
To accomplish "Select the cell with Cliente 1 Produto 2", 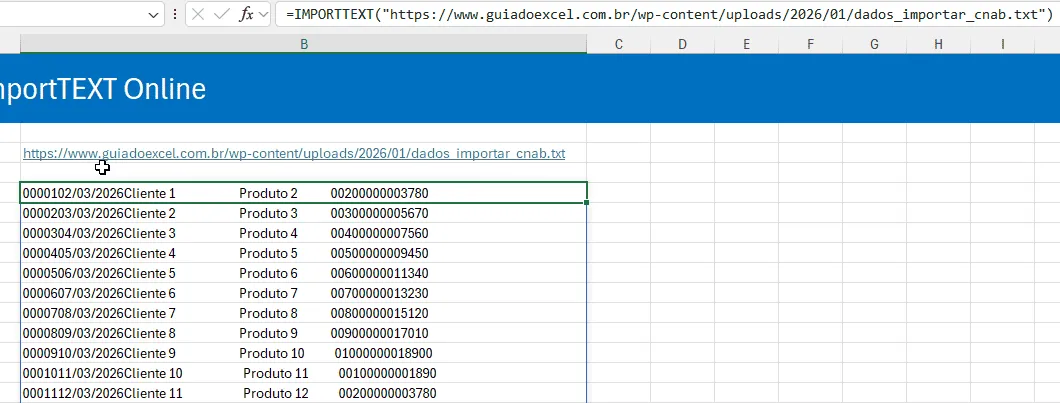I will (304, 193).
